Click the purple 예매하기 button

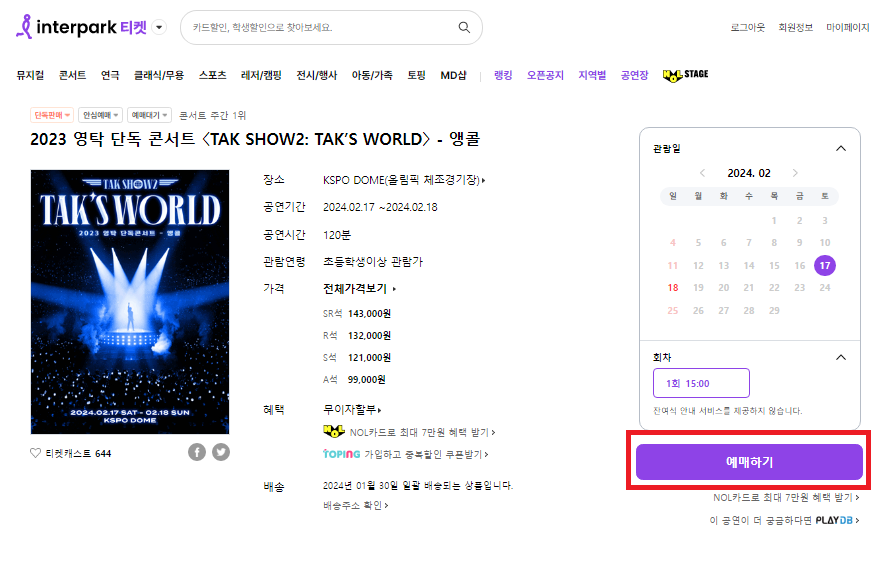click(x=749, y=462)
